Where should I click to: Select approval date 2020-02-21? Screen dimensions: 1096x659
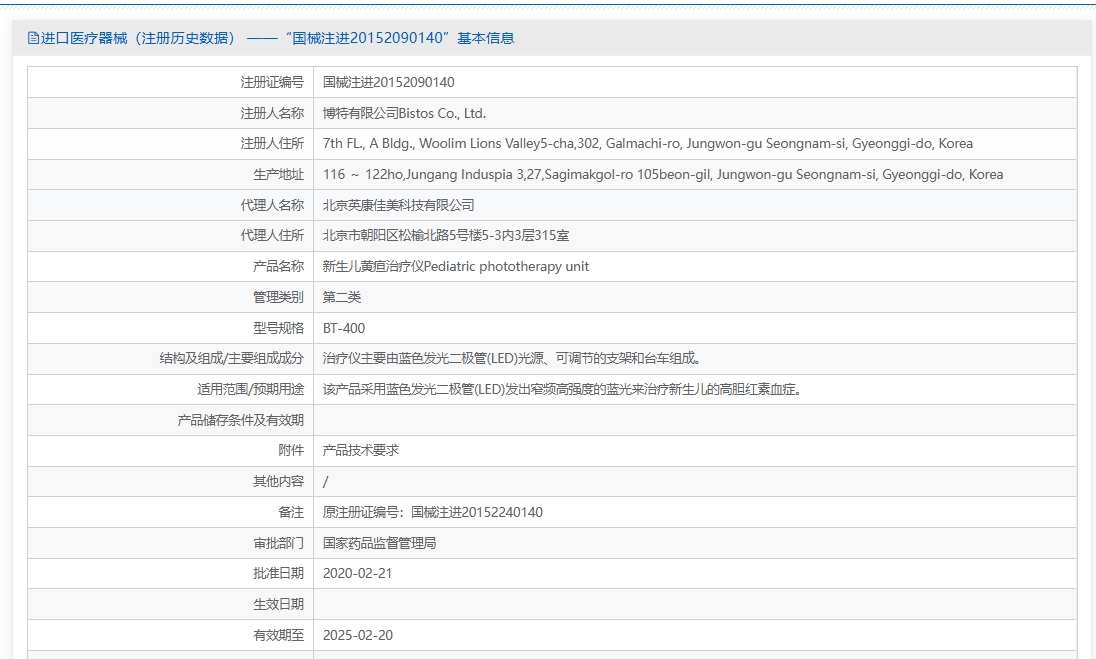[x=357, y=573]
